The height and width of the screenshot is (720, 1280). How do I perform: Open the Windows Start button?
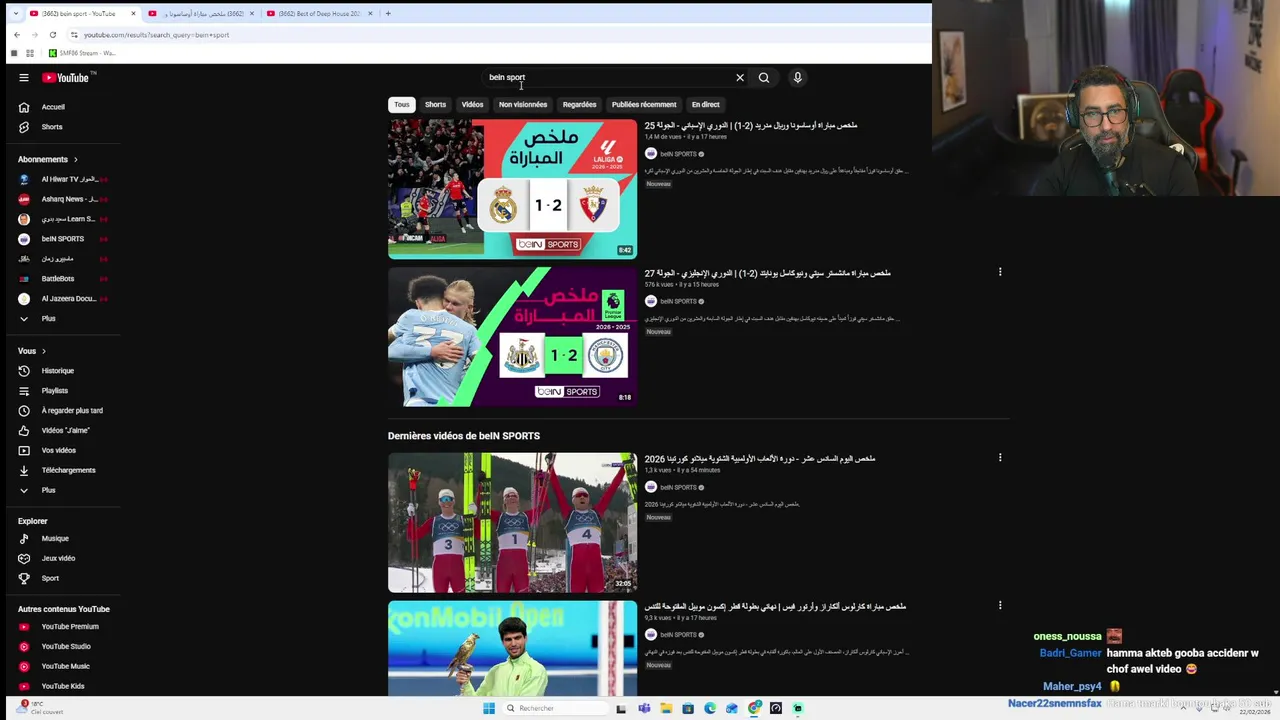click(489, 708)
